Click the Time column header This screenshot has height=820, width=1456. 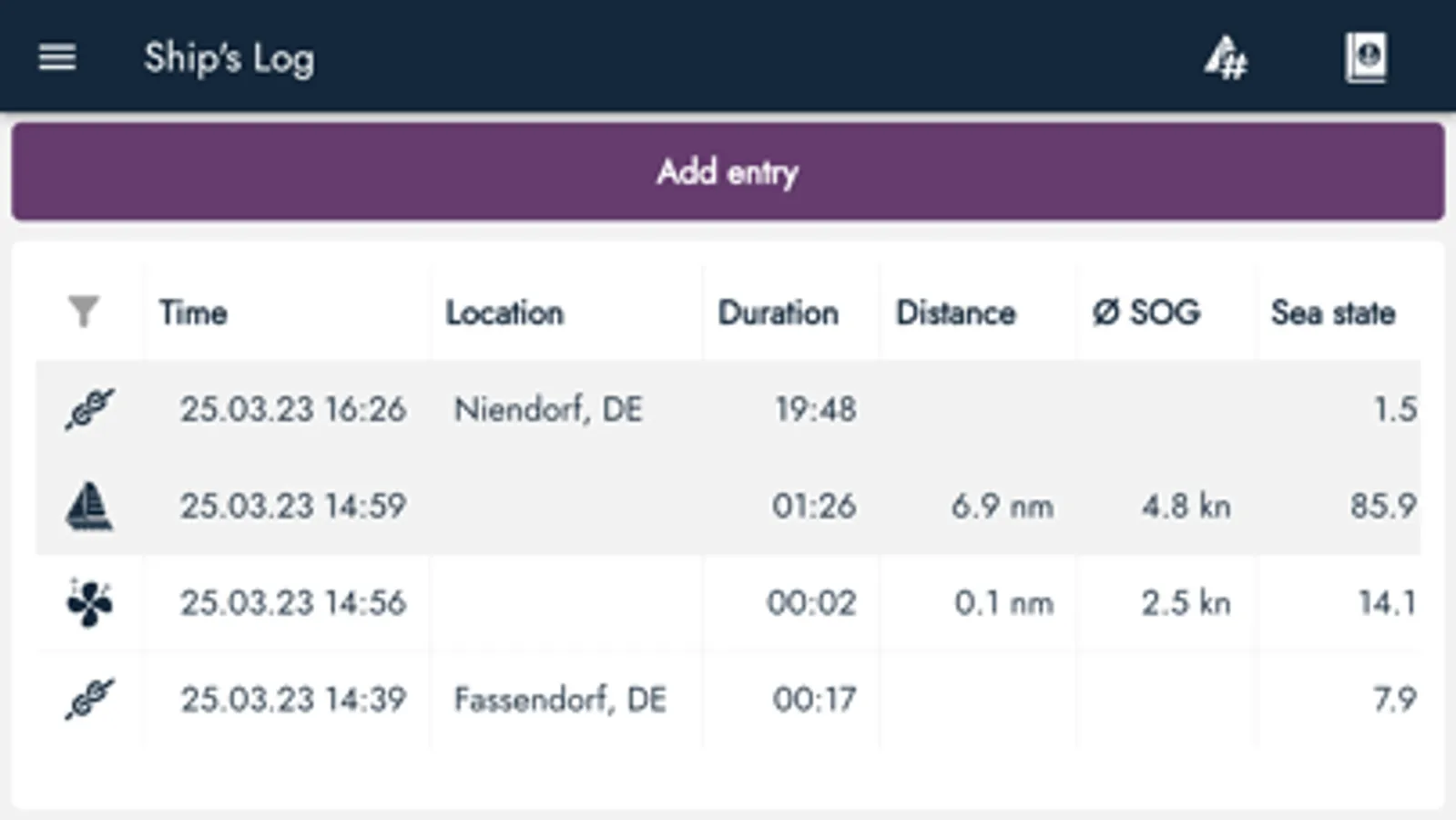[193, 313]
